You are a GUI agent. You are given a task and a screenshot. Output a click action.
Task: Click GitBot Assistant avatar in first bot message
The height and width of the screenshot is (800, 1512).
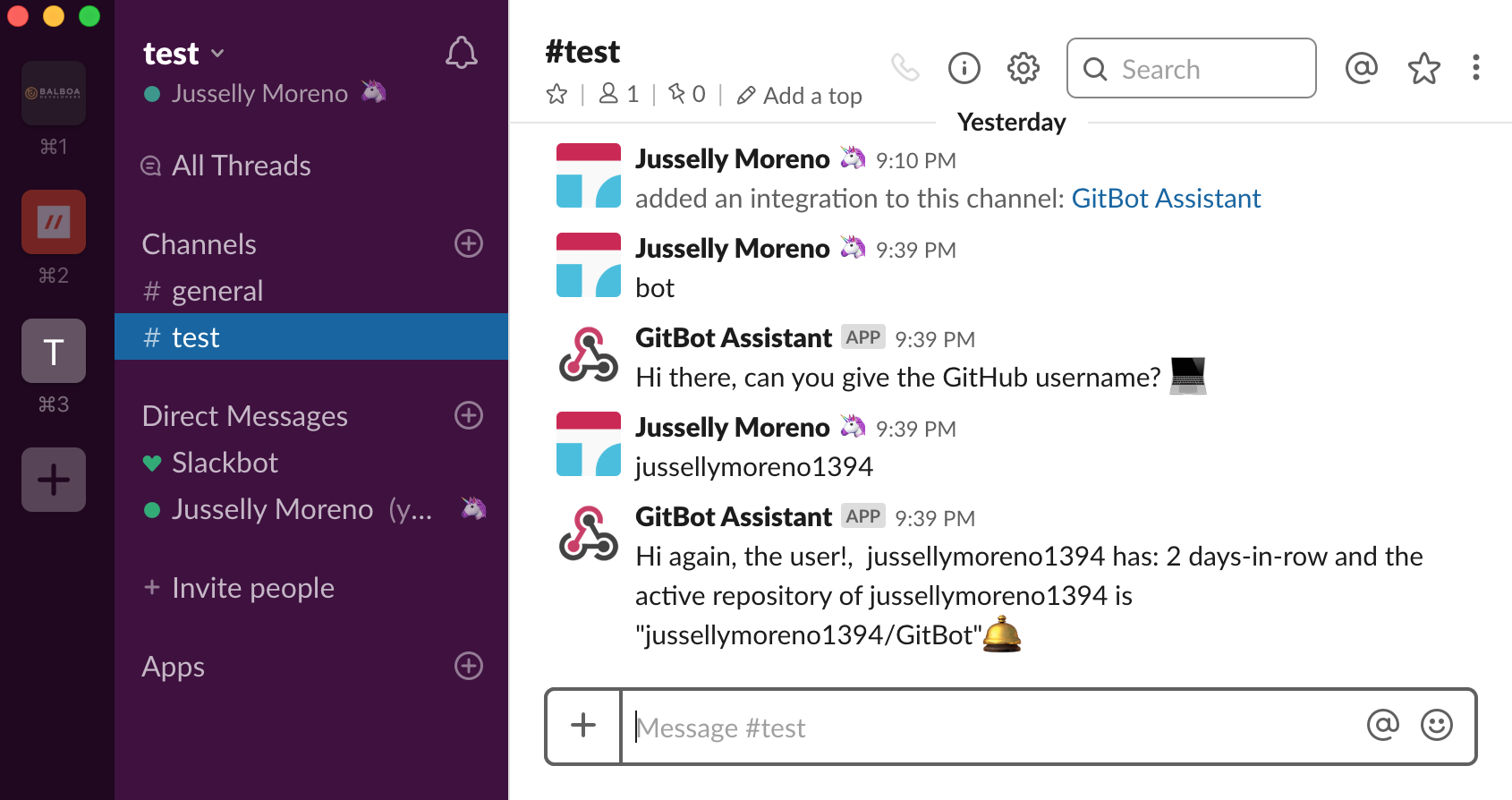tap(589, 354)
